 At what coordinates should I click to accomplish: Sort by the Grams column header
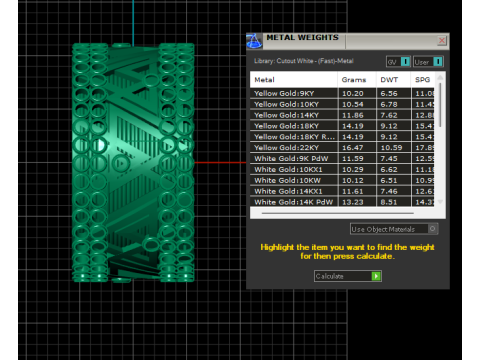click(357, 80)
